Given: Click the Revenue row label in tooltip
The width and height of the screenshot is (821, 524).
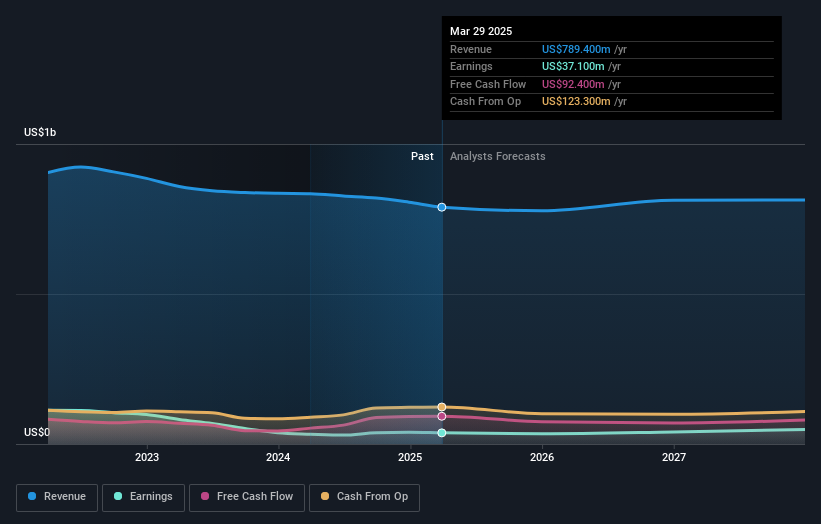Looking at the screenshot, I should pos(471,49).
